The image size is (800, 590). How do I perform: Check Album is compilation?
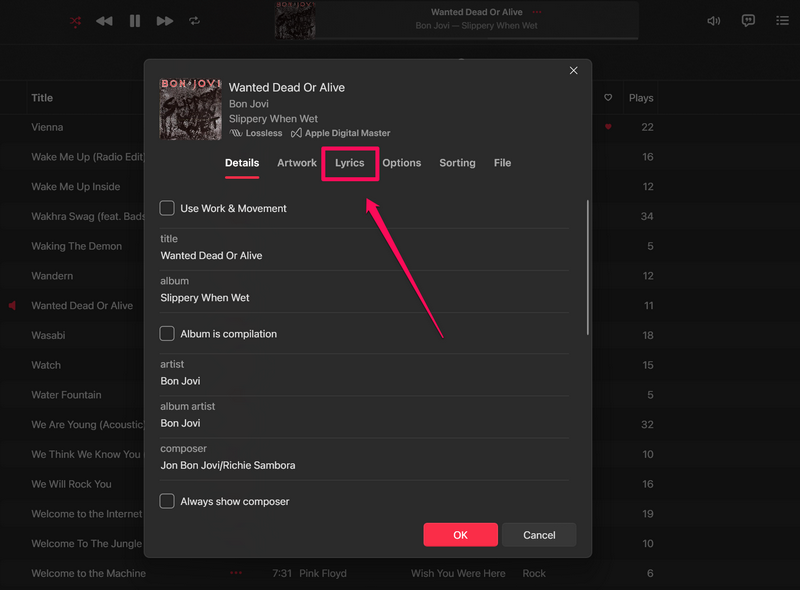(167, 334)
